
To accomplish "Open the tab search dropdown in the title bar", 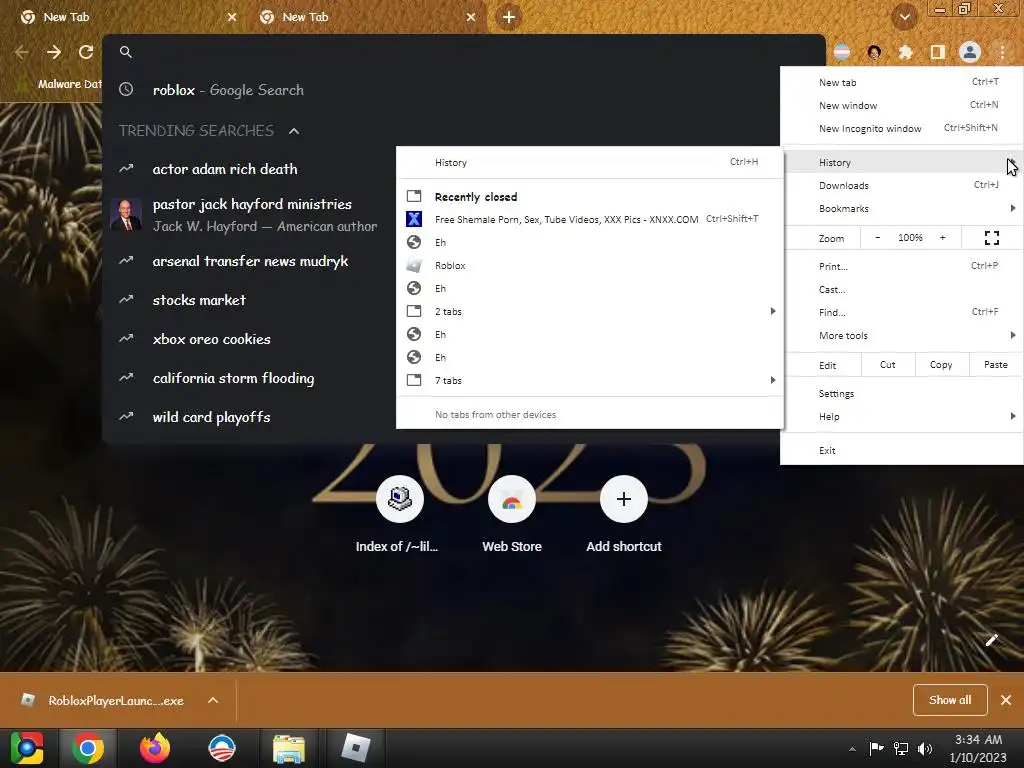I will 904,17.
